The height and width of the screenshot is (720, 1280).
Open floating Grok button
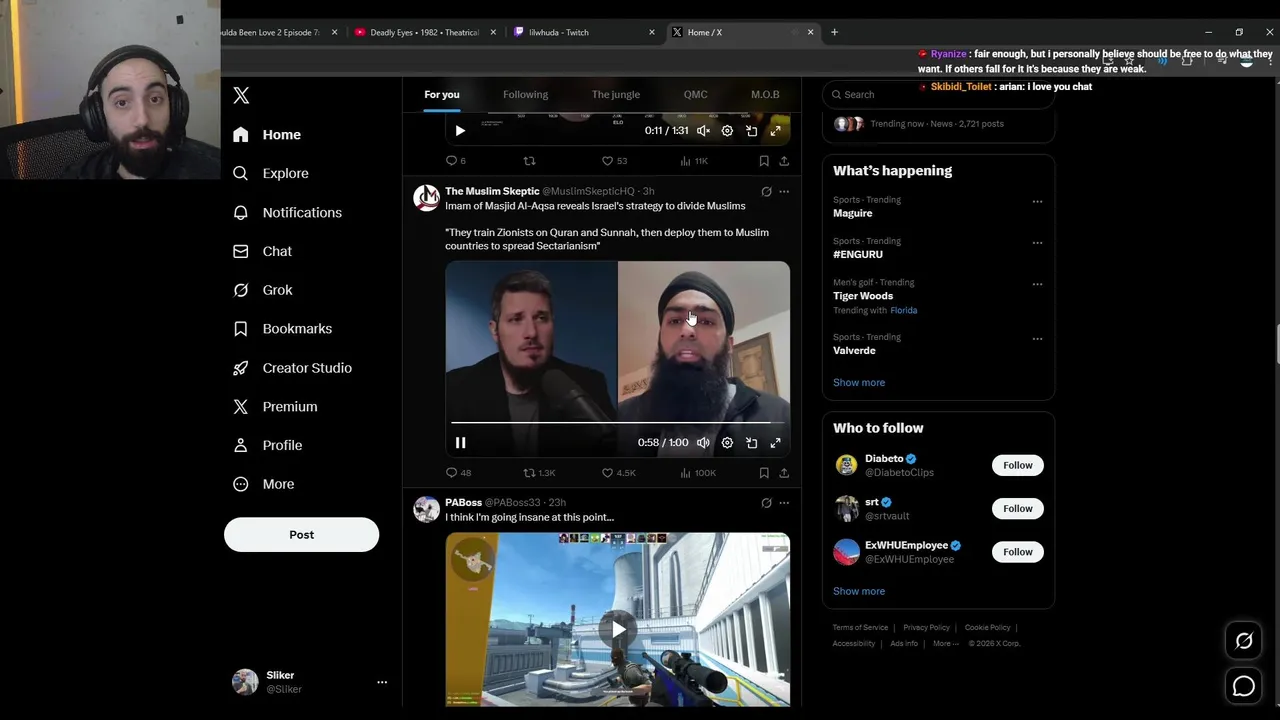1244,641
